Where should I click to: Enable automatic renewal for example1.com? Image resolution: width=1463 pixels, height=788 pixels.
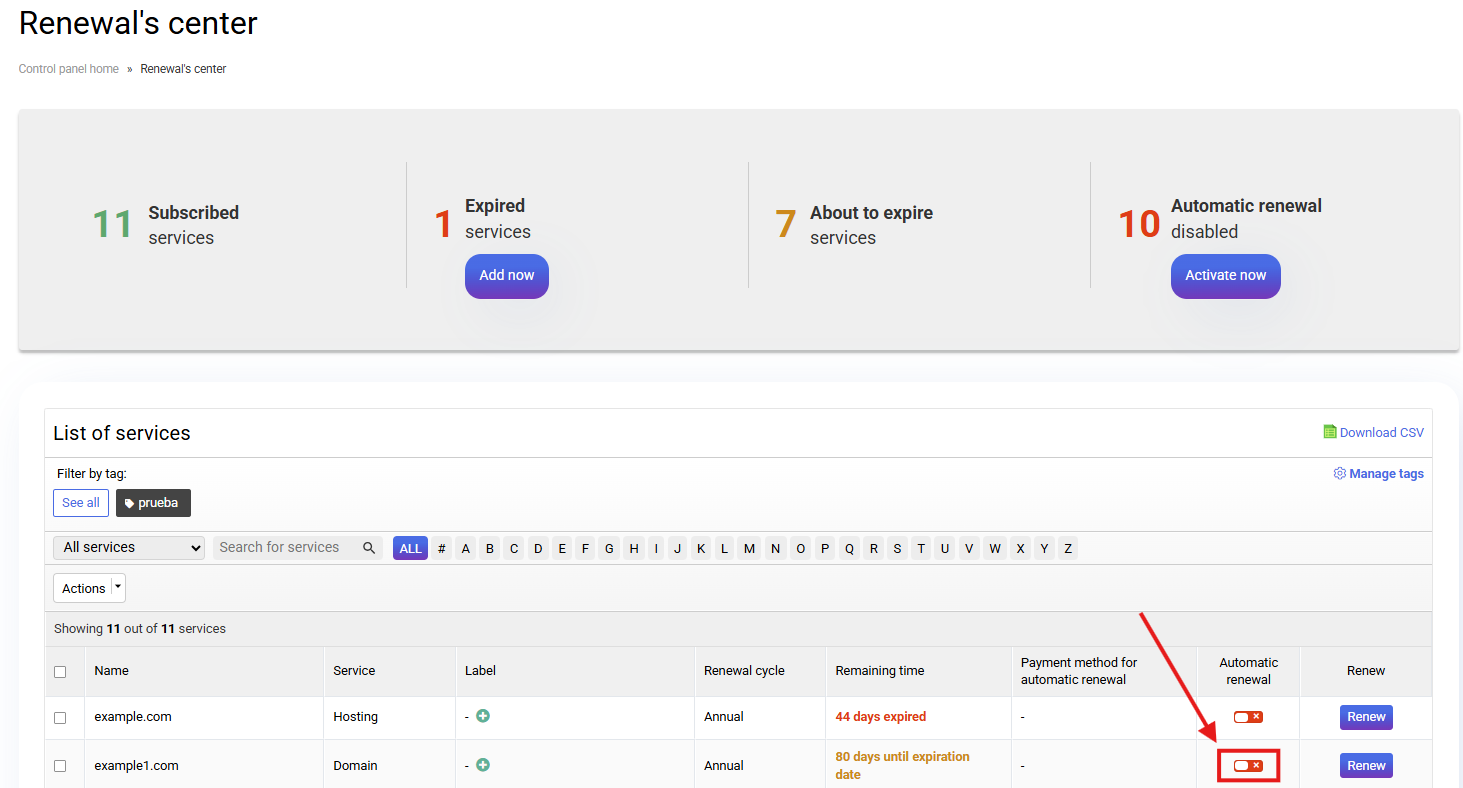coord(1247,766)
